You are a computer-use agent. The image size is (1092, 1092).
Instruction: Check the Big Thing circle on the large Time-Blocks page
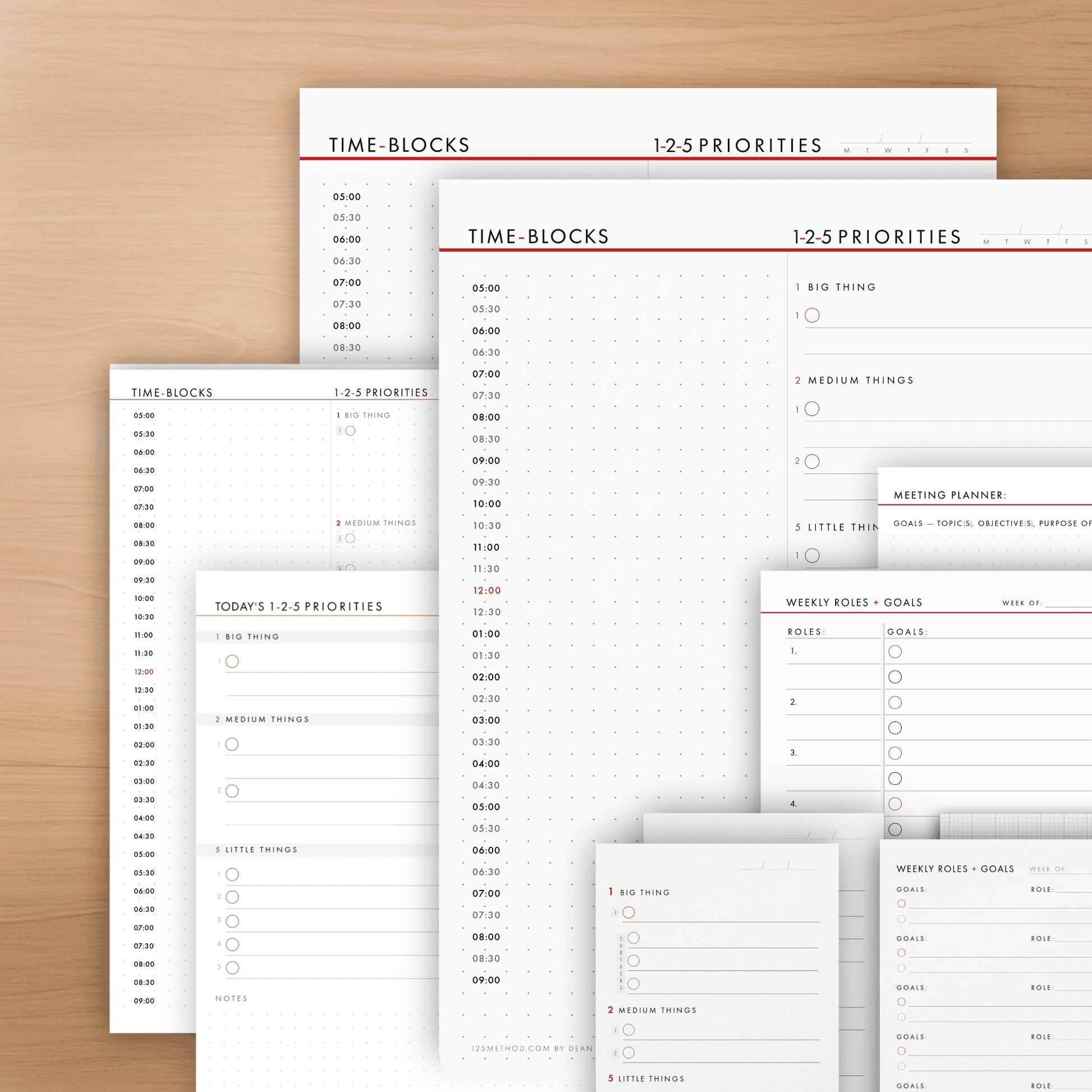[x=811, y=315]
